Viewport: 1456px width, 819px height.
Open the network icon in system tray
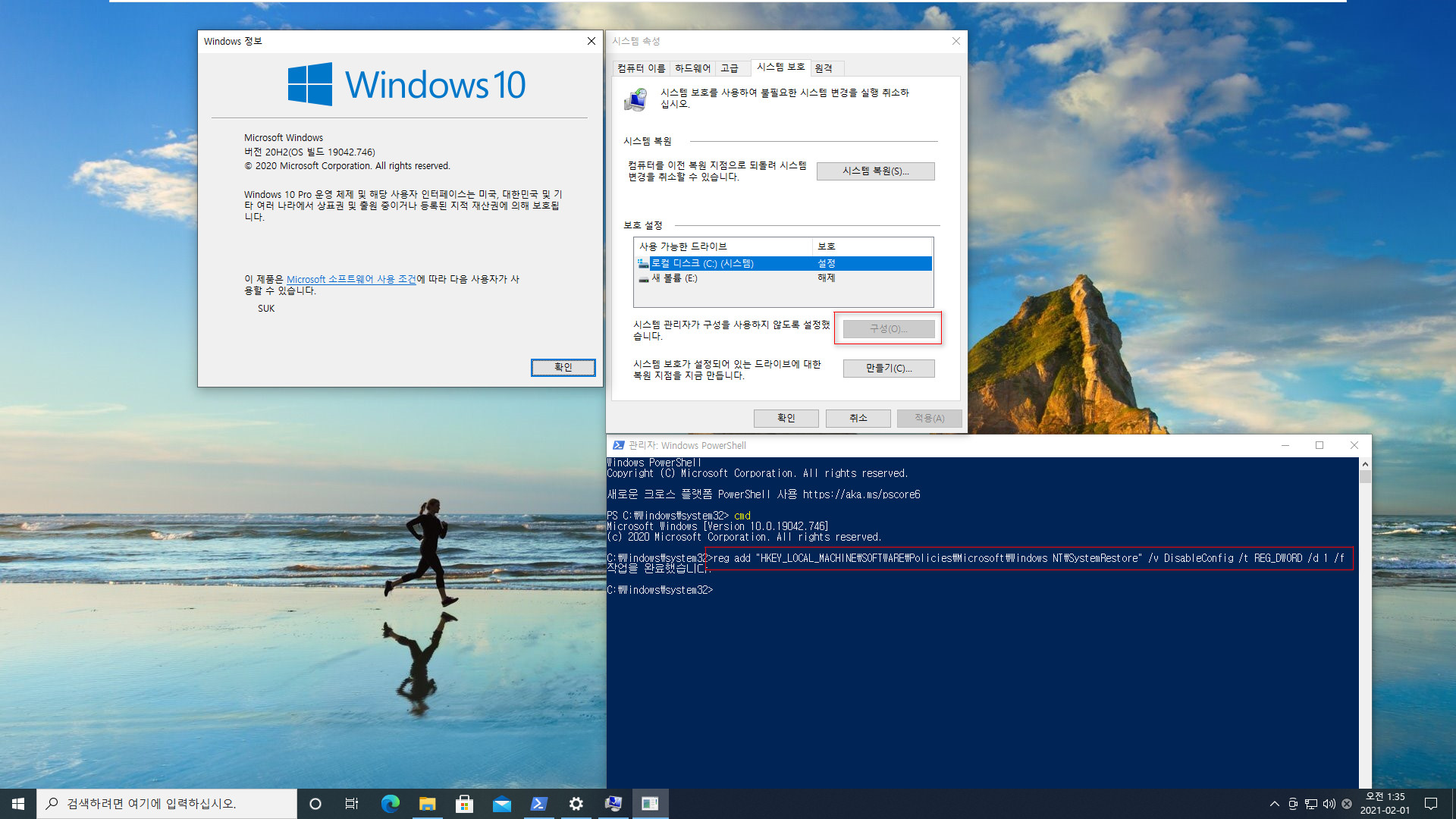point(1310,804)
